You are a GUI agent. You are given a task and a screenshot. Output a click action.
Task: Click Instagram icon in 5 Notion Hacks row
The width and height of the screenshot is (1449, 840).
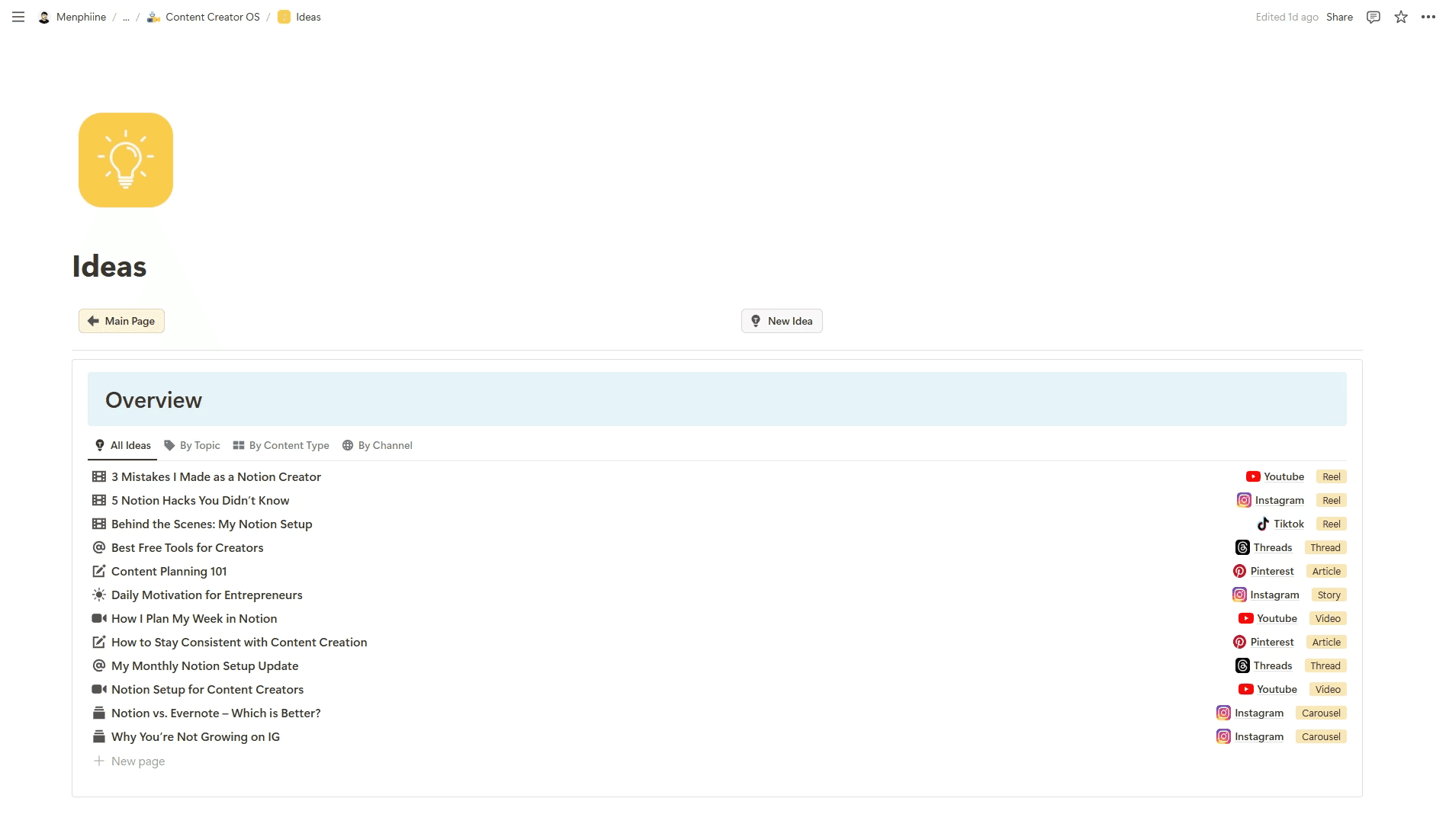click(1244, 500)
